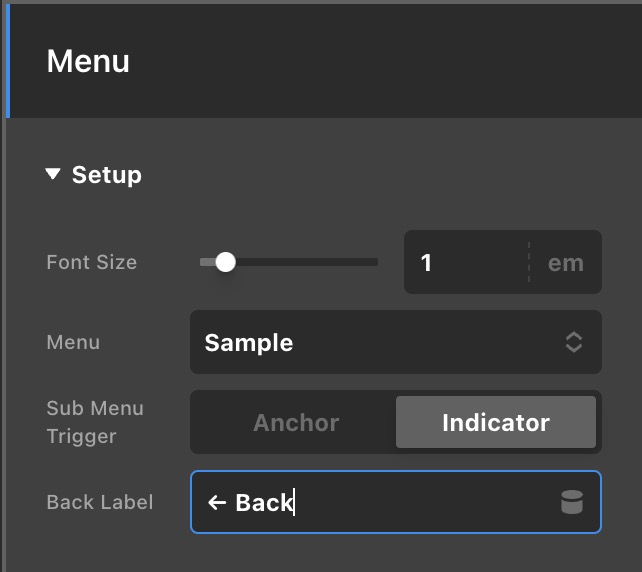Screen dimensions: 642x572
Task: Click the Sample text in Menu select
Action: pos(249,342)
